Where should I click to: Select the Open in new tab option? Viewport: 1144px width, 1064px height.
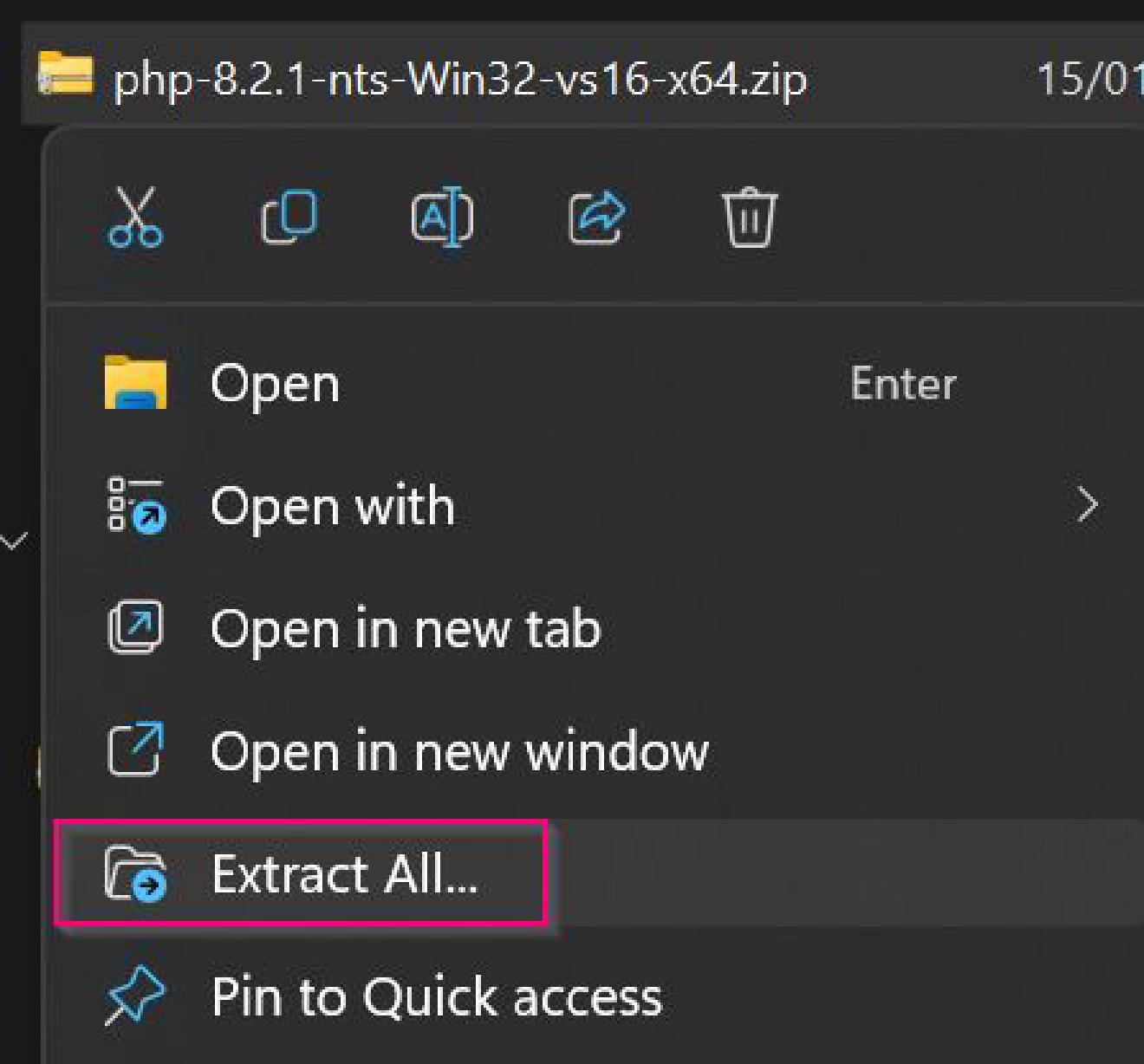tap(405, 629)
